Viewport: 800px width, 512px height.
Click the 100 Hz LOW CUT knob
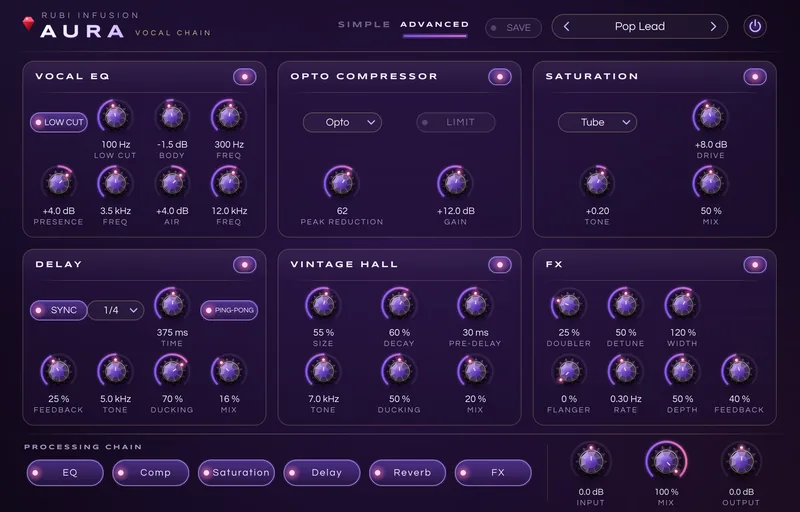[115, 117]
